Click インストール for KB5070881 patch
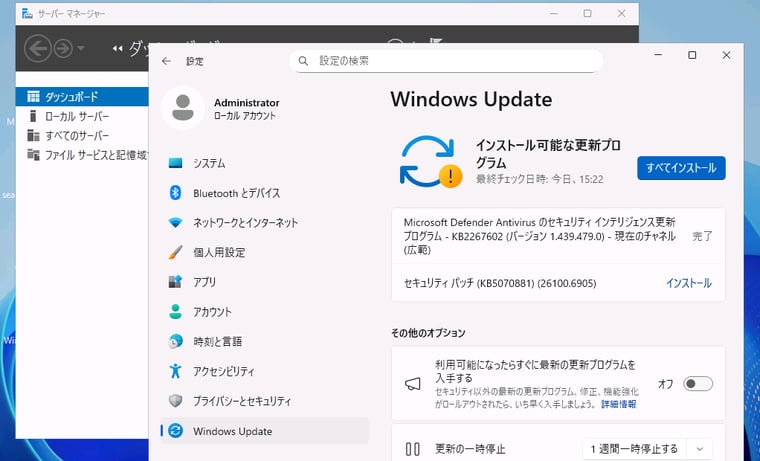The width and height of the screenshot is (760, 461). (688, 283)
